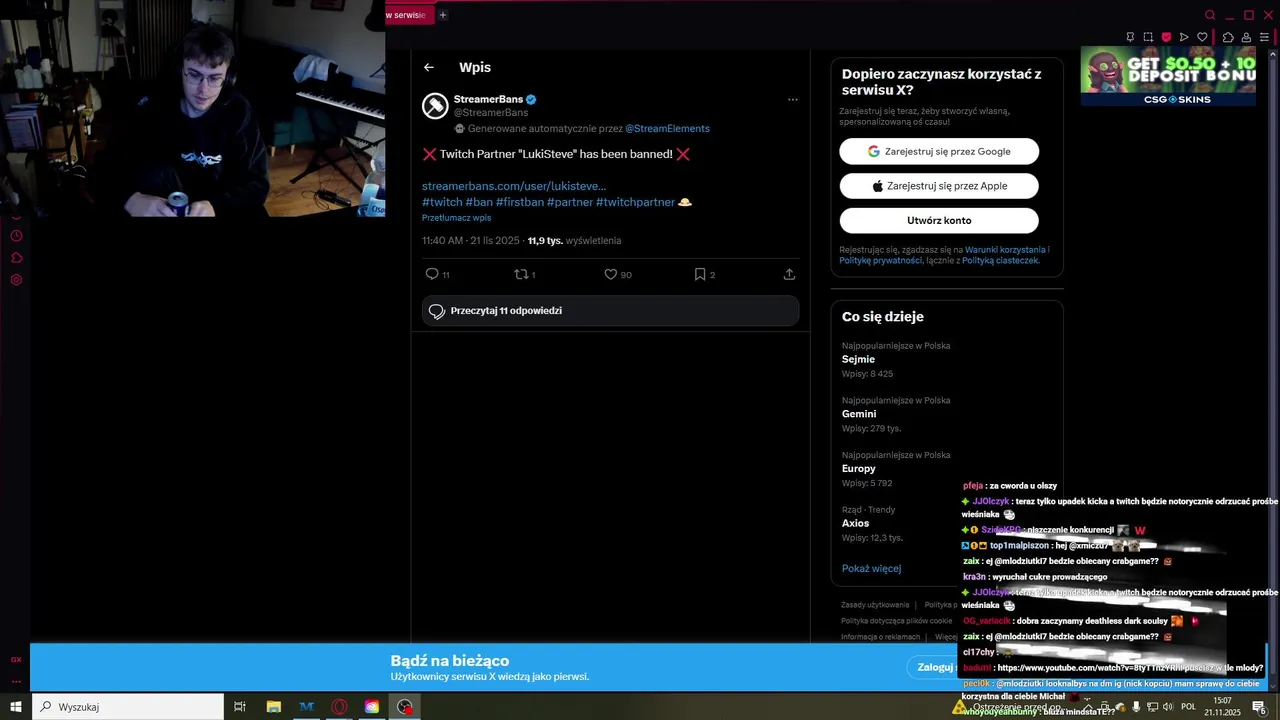Click the Utwórz konto button
Viewport: 1280px width, 720px height.
tap(939, 220)
